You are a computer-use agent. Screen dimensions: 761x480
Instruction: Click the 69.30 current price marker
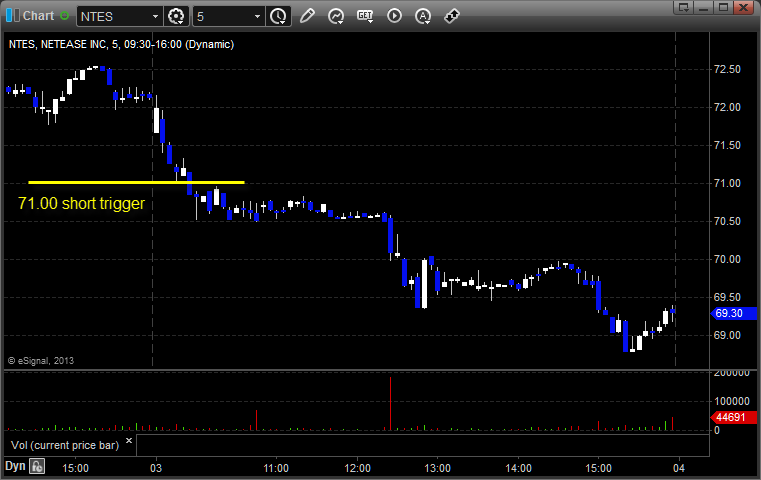coord(734,314)
